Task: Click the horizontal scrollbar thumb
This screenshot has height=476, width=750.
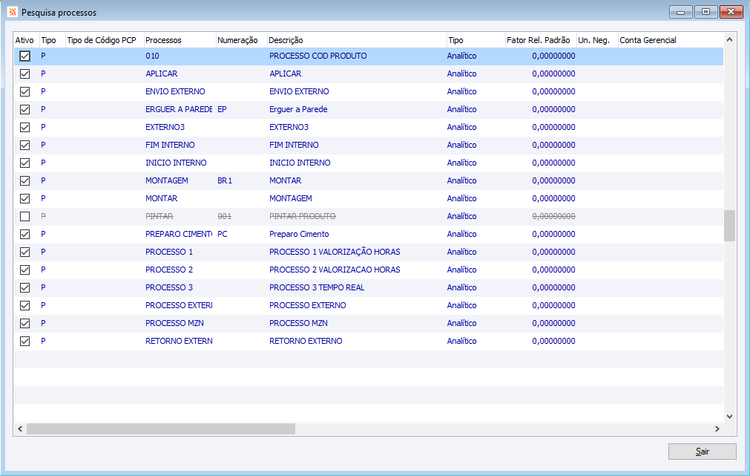Action: 161,429
